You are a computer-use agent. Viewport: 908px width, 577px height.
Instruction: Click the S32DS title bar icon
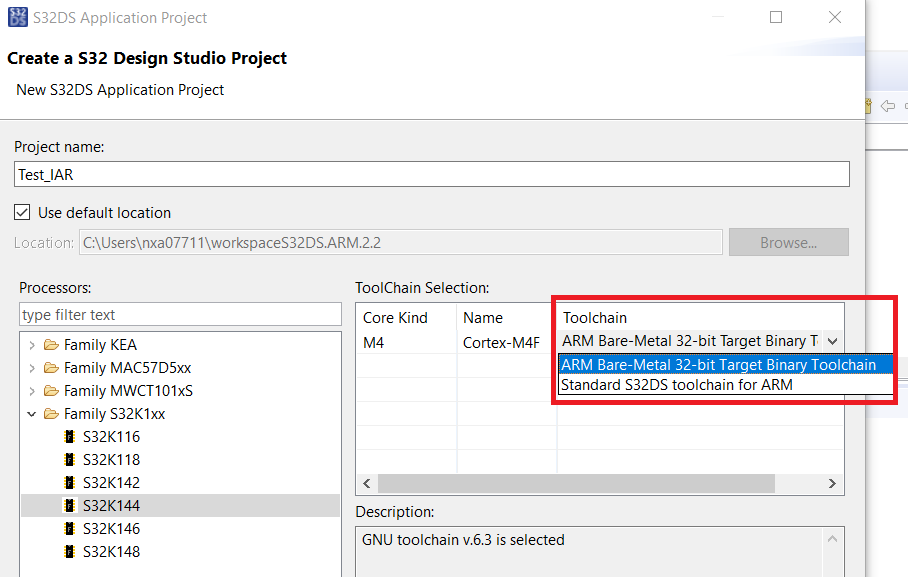click(x=18, y=18)
